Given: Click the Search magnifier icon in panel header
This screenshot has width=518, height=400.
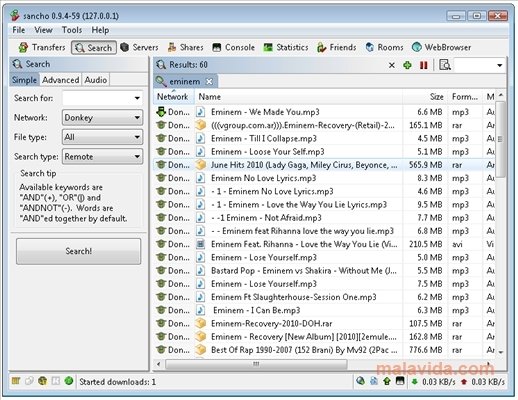Looking at the screenshot, I should click(x=17, y=64).
